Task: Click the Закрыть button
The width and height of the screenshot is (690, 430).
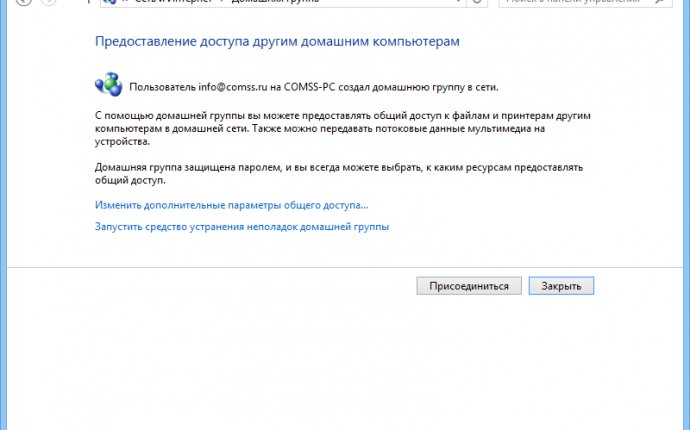Action: (x=561, y=286)
